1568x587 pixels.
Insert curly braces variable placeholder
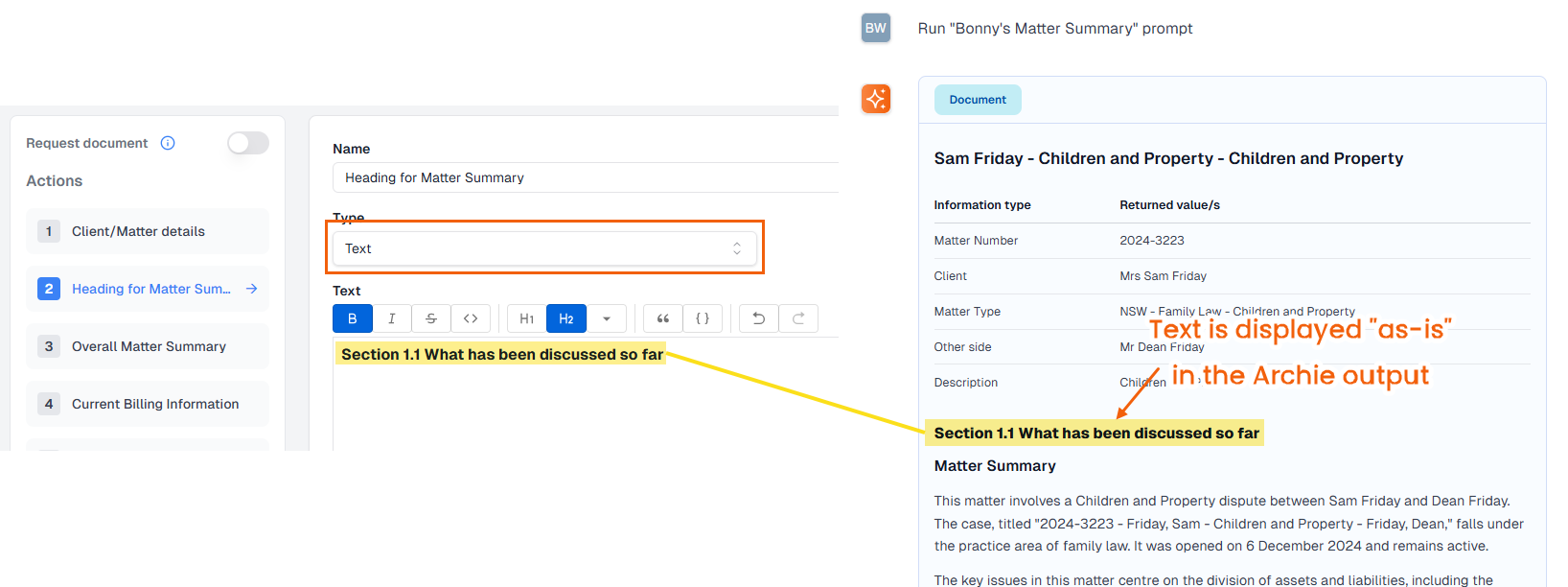click(702, 318)
